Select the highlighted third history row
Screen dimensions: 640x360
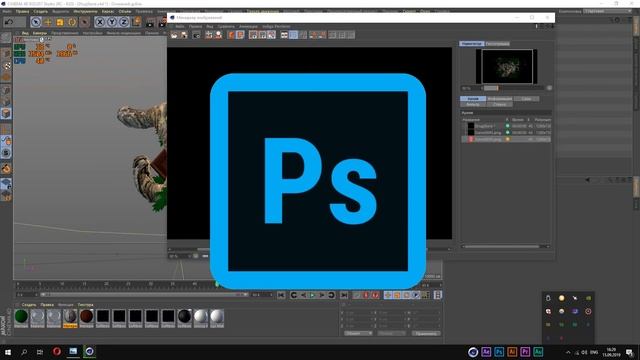point(506,139)
